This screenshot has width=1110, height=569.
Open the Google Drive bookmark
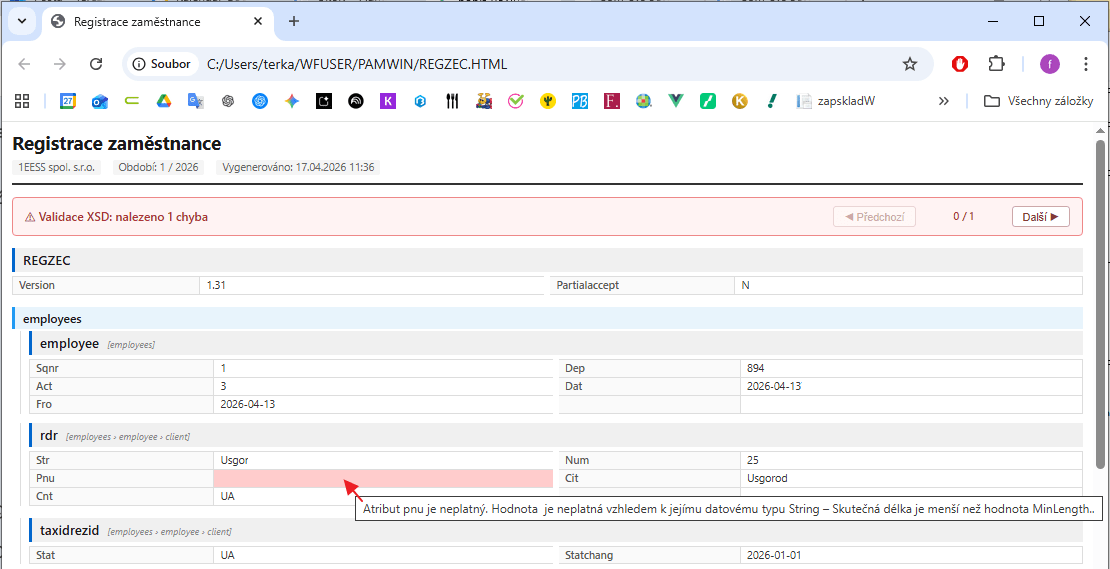[164, 101]
